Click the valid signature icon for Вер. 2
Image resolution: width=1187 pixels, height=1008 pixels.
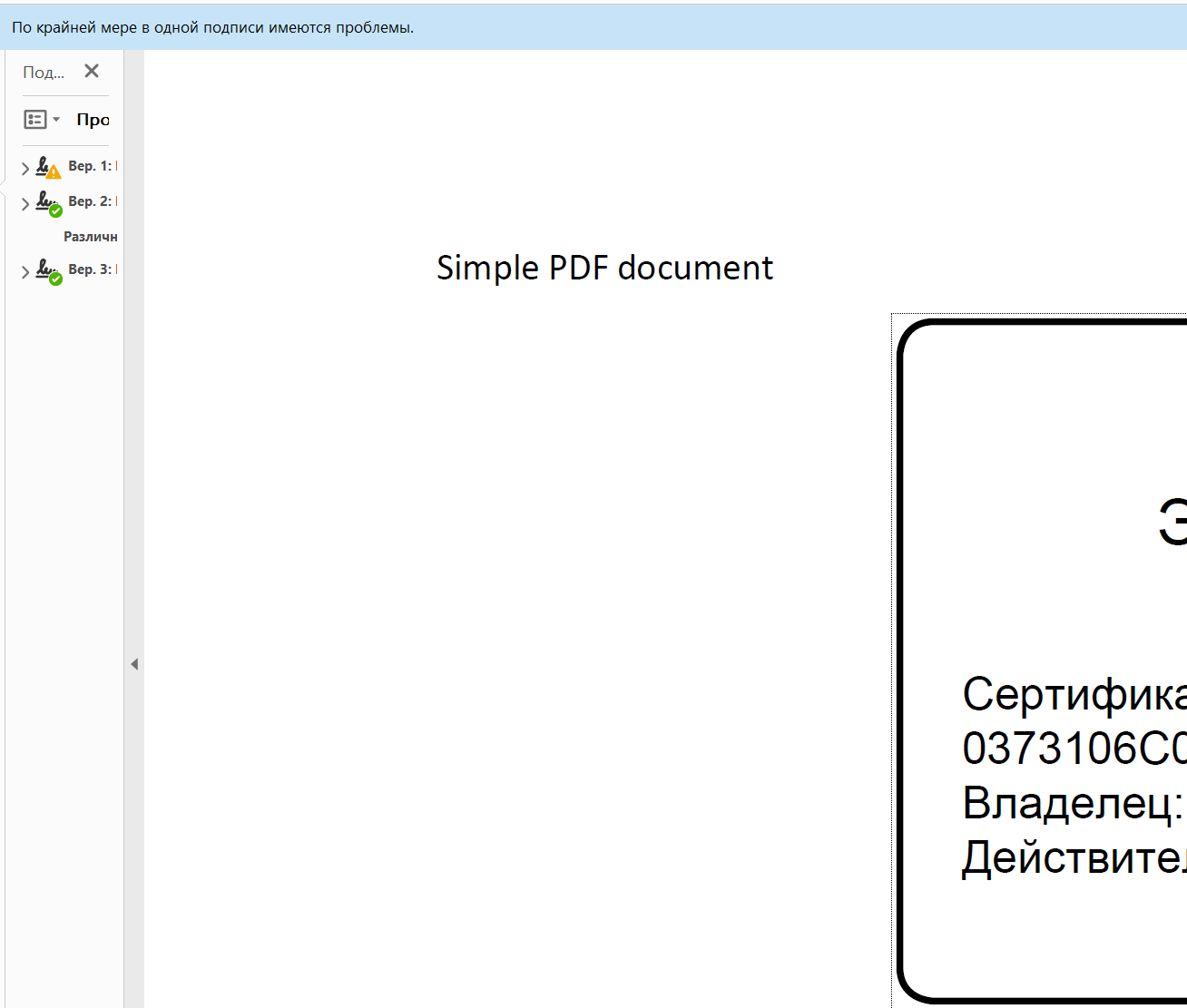[x=47, y=203]
